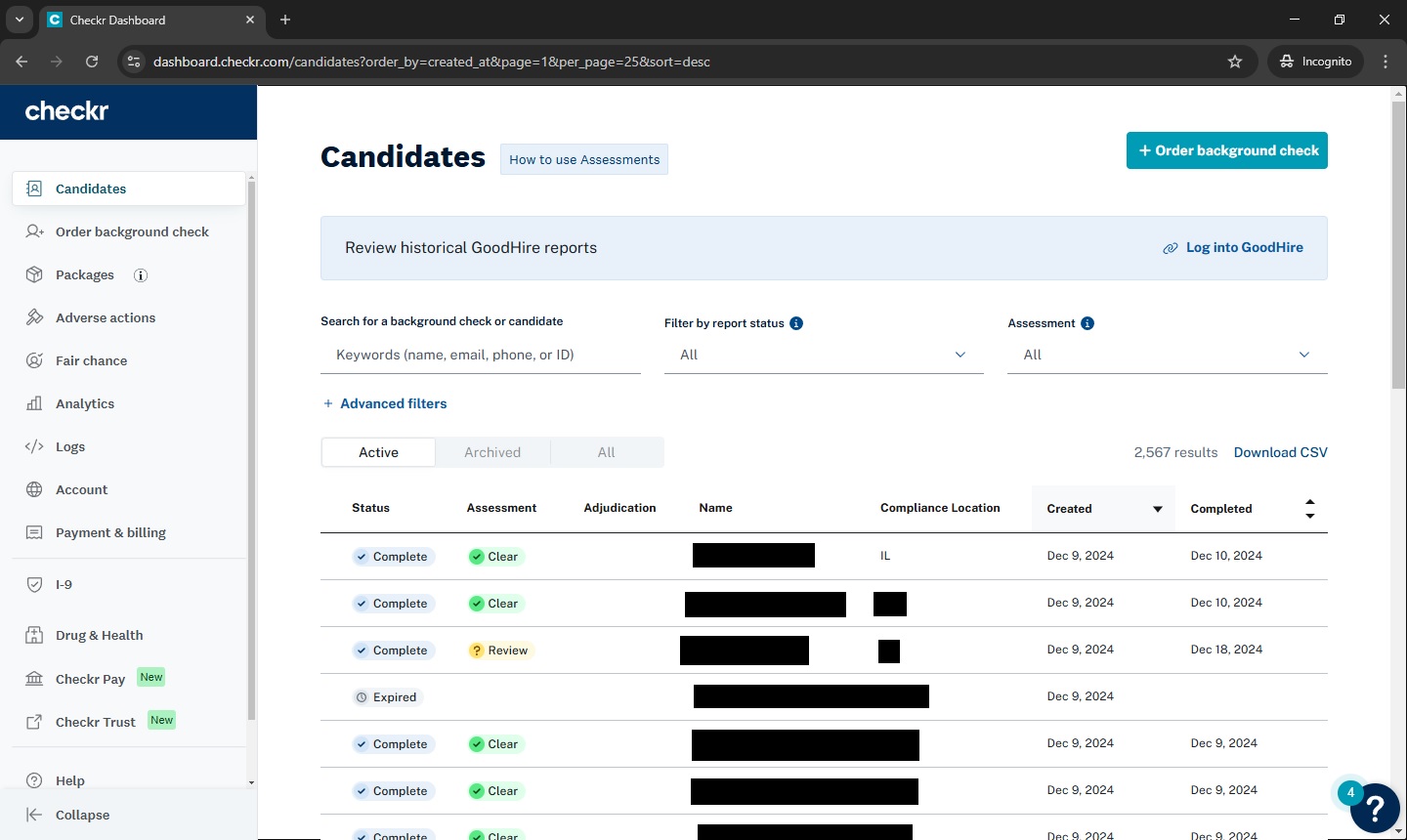
Task: Click the Adverse actions gavel icon
Action: click(34, 317)
